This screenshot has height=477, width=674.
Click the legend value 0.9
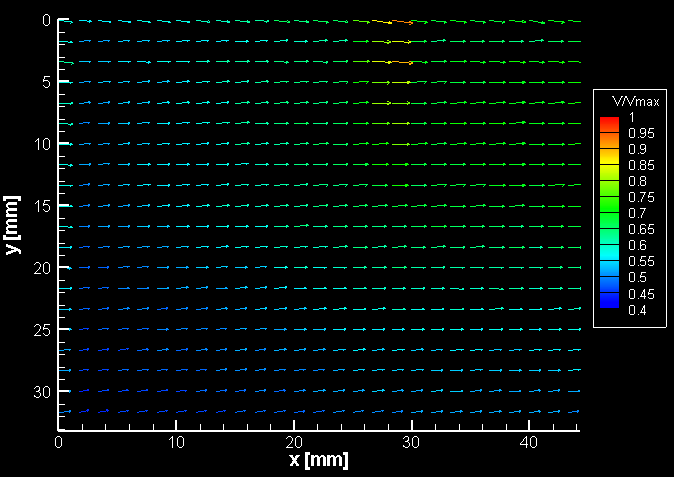tap(637, 150)
